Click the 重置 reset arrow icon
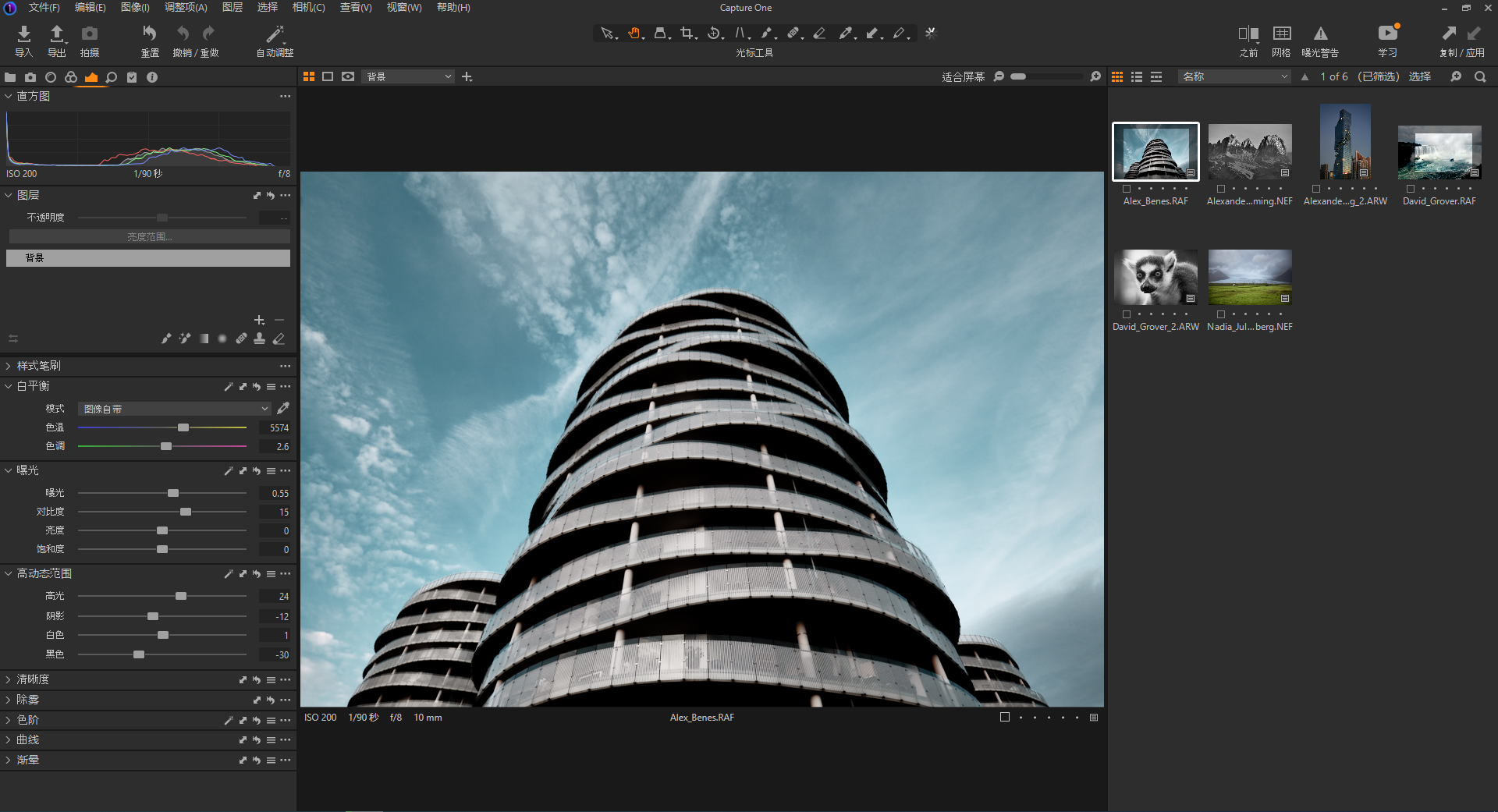 pyautogui.click(x=149, y=34)
